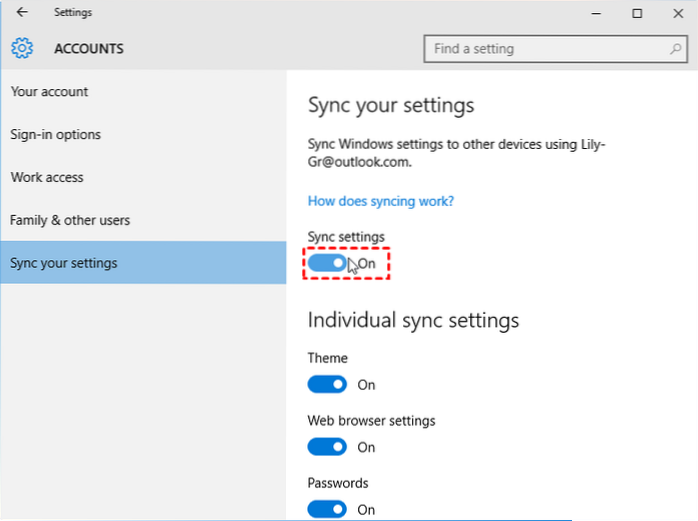Click the magnifier search icon
Image resolution: width=698 pixels, height=521 pixels.
pyautogui.click(x=676, y=48)
